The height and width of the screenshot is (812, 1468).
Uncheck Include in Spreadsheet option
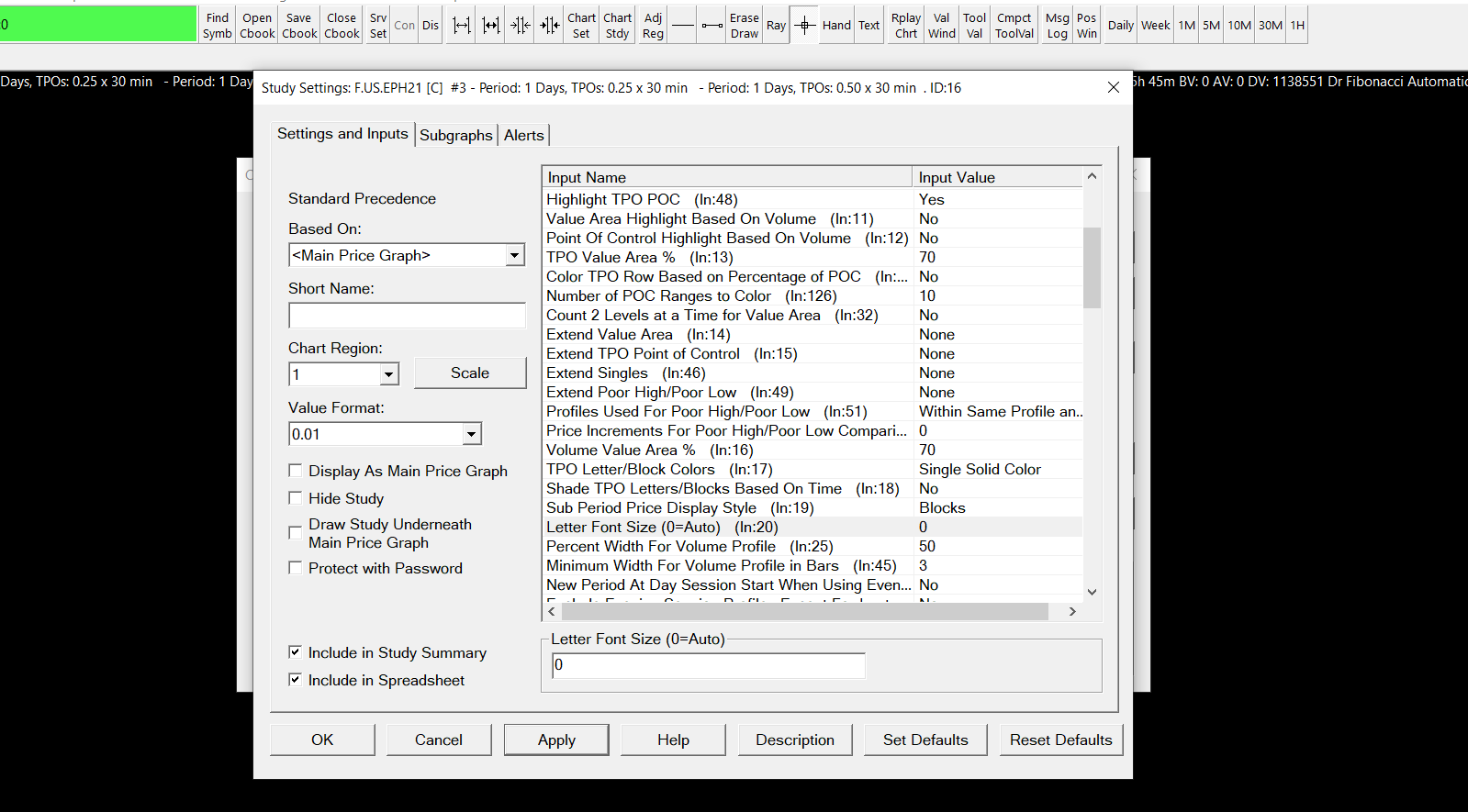click(x=296, y=680)
